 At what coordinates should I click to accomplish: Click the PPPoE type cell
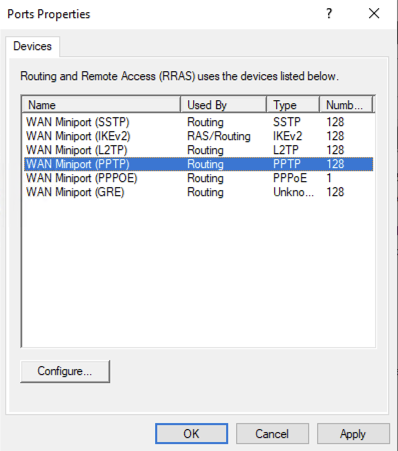coord(290,178)
